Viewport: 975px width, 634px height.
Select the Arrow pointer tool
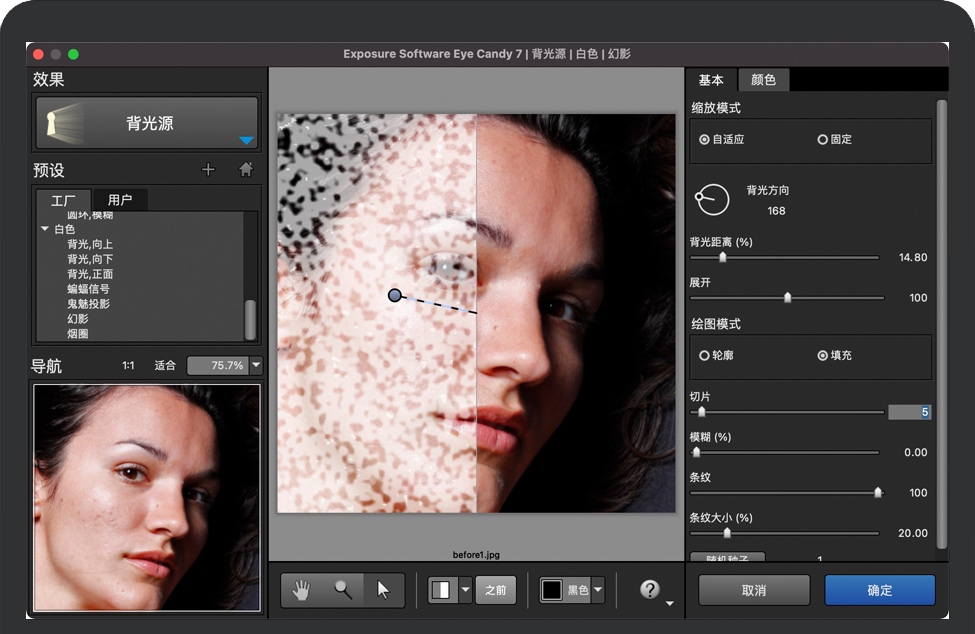(x=383, y=590)
